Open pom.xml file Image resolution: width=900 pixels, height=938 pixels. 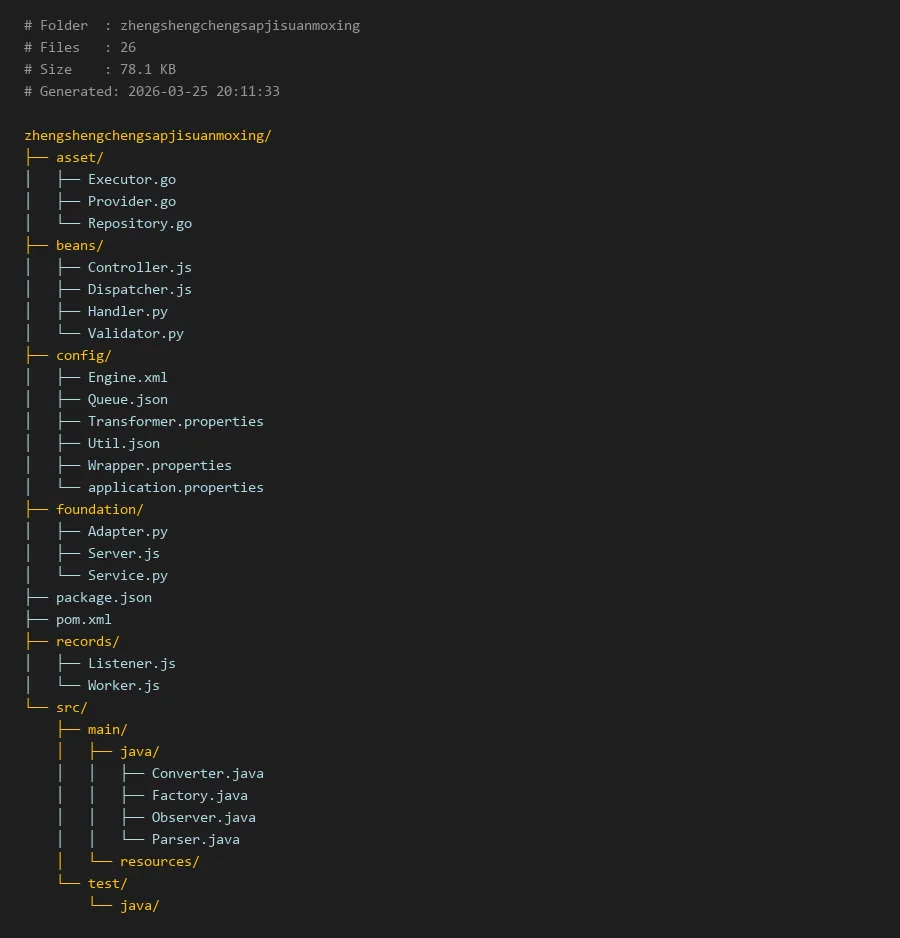coord(83,620)
